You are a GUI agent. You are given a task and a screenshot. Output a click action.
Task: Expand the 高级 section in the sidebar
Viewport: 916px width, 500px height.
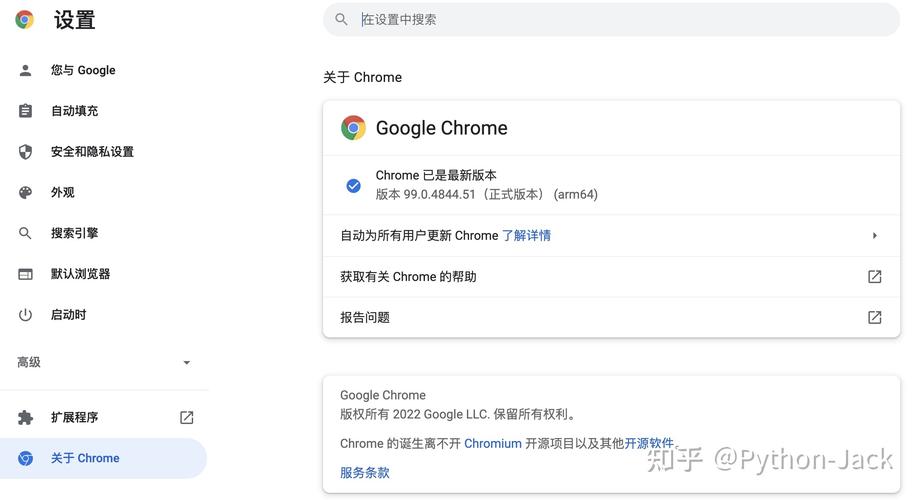pos(104,362)
